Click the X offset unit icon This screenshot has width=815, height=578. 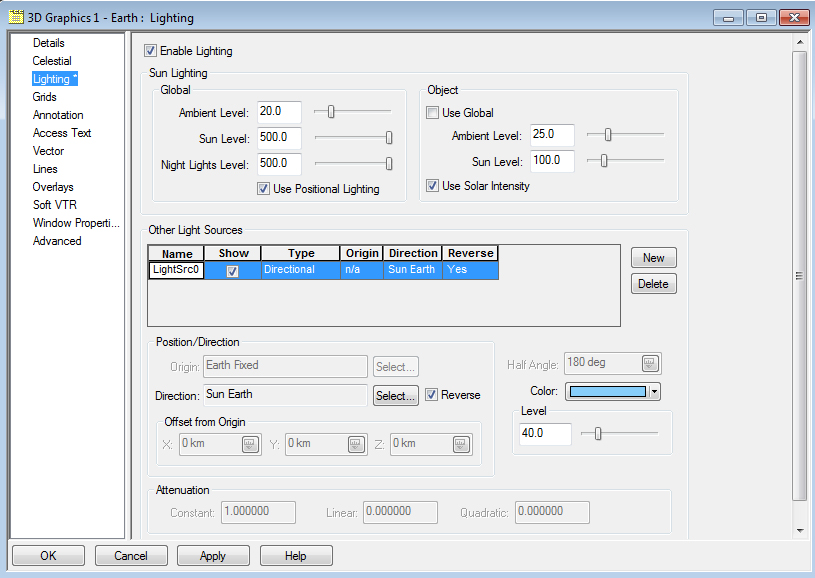[250, 443]
